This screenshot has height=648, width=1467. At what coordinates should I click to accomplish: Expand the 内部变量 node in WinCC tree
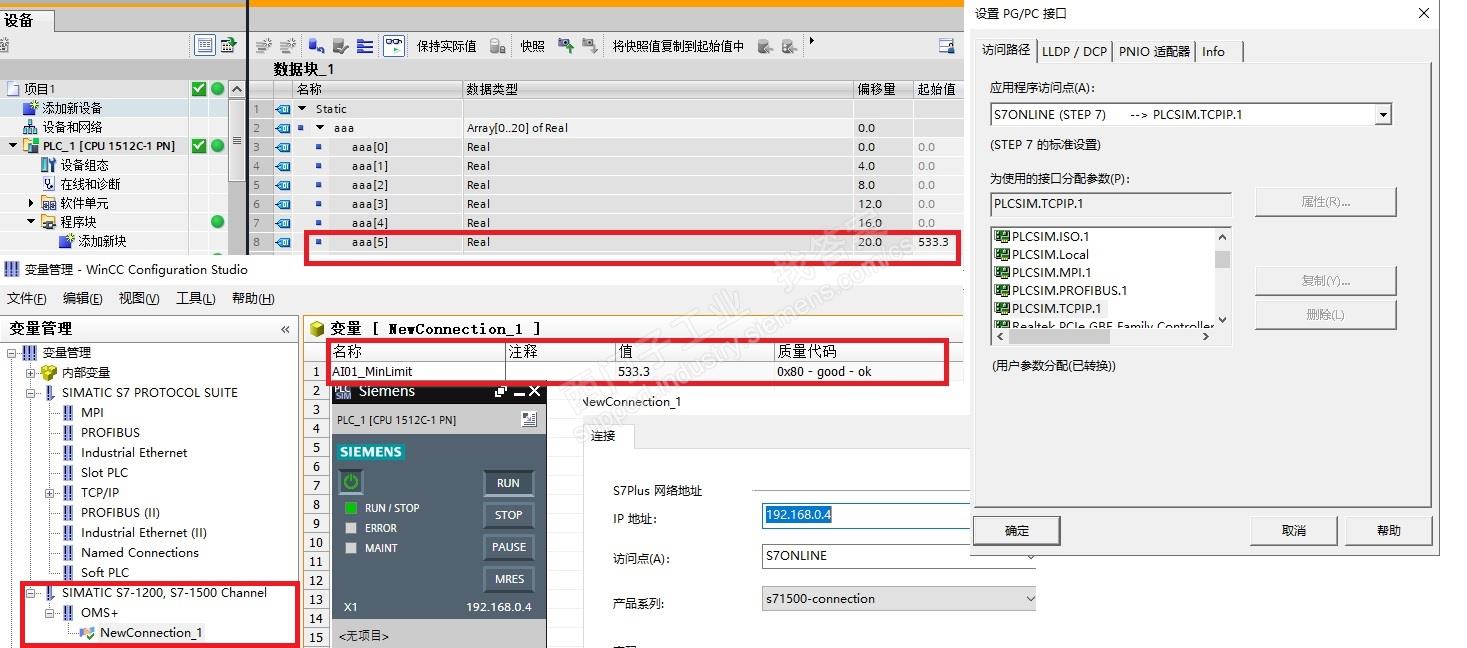31,373
